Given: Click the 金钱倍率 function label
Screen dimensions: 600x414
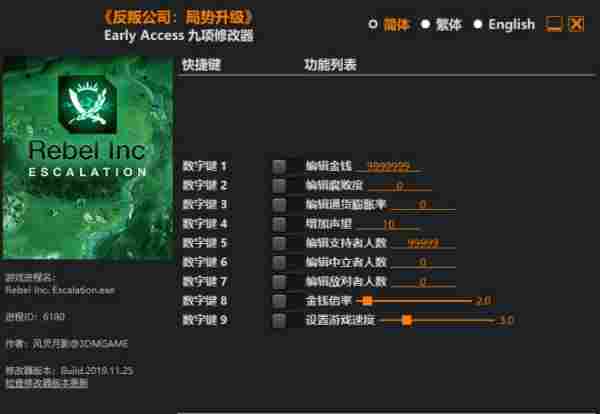Looking at the screenshot, I should pyautogui.click(x=328, y=301).
